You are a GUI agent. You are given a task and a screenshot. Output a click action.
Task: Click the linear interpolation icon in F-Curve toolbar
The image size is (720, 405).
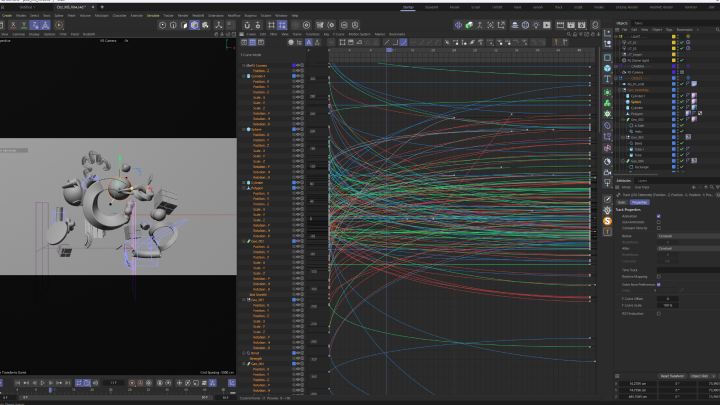(x=387, y=42)
